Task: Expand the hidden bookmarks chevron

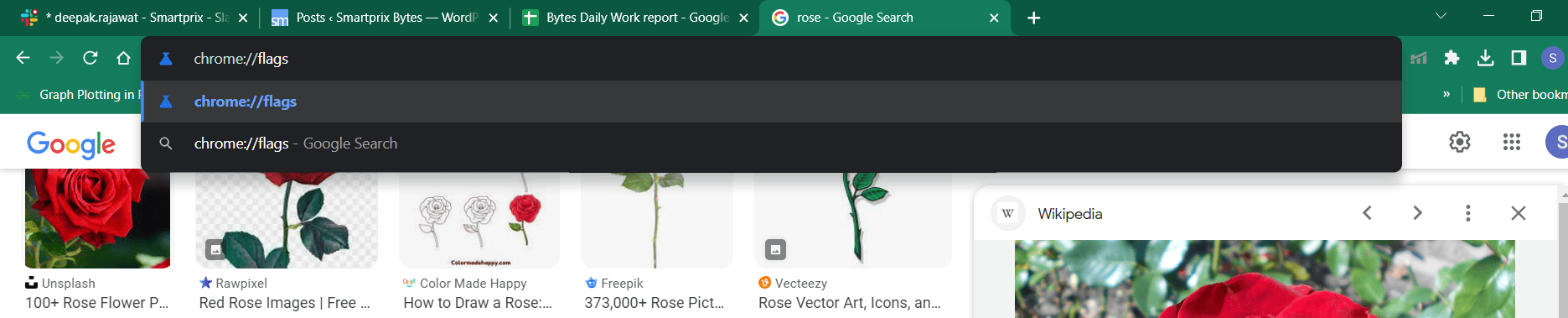Action: (1446, 94)
